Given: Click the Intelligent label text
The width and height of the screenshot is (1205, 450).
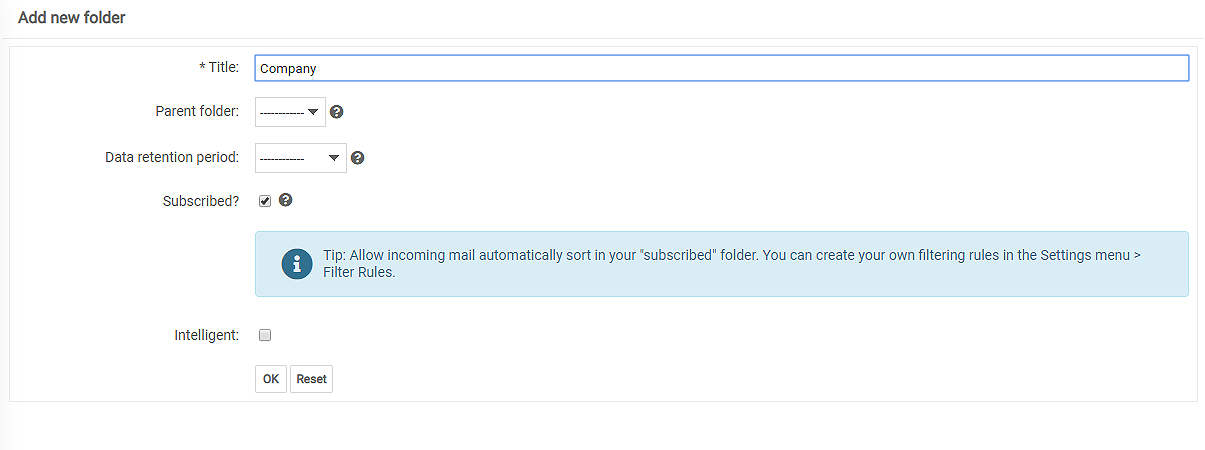Looking at the screenshot, I should tap(207, 335).
